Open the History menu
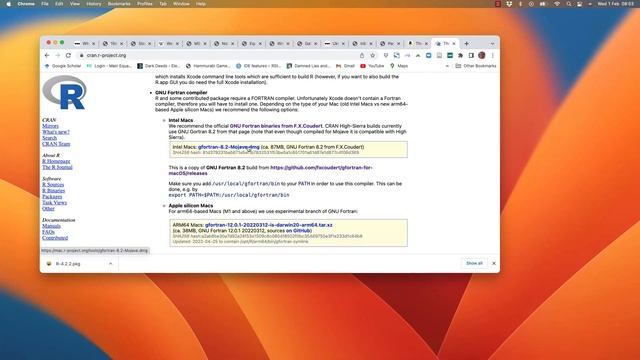This screenshot has height=360, width=640. [93, 4]
